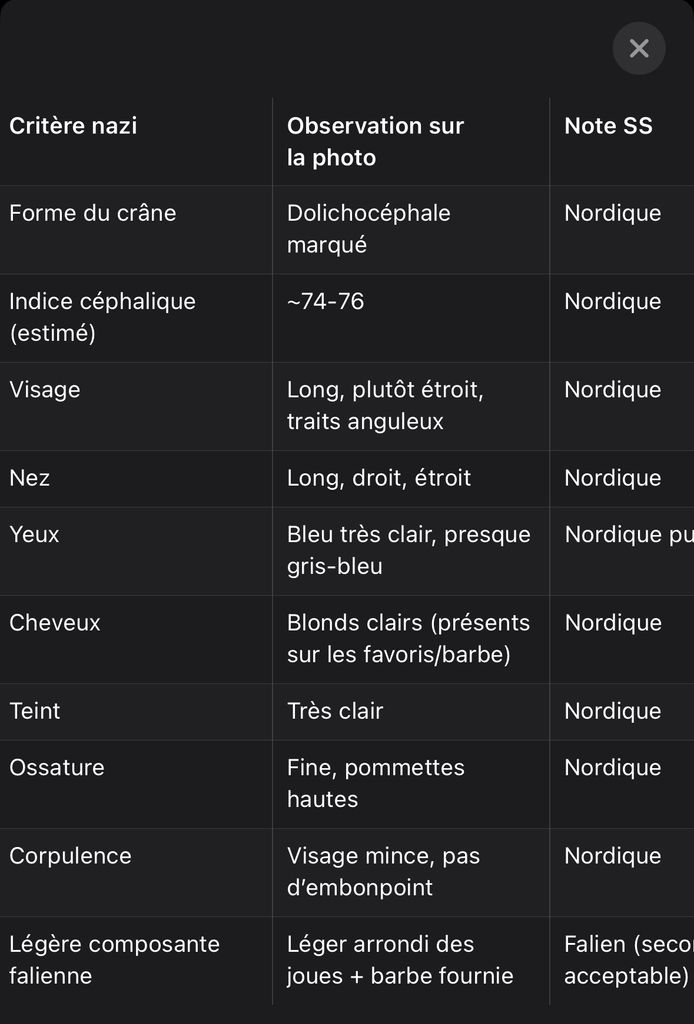This screenshot has width=694, height=1024.
Task: Click the "Note SS" column header
Action: point(608,126)
